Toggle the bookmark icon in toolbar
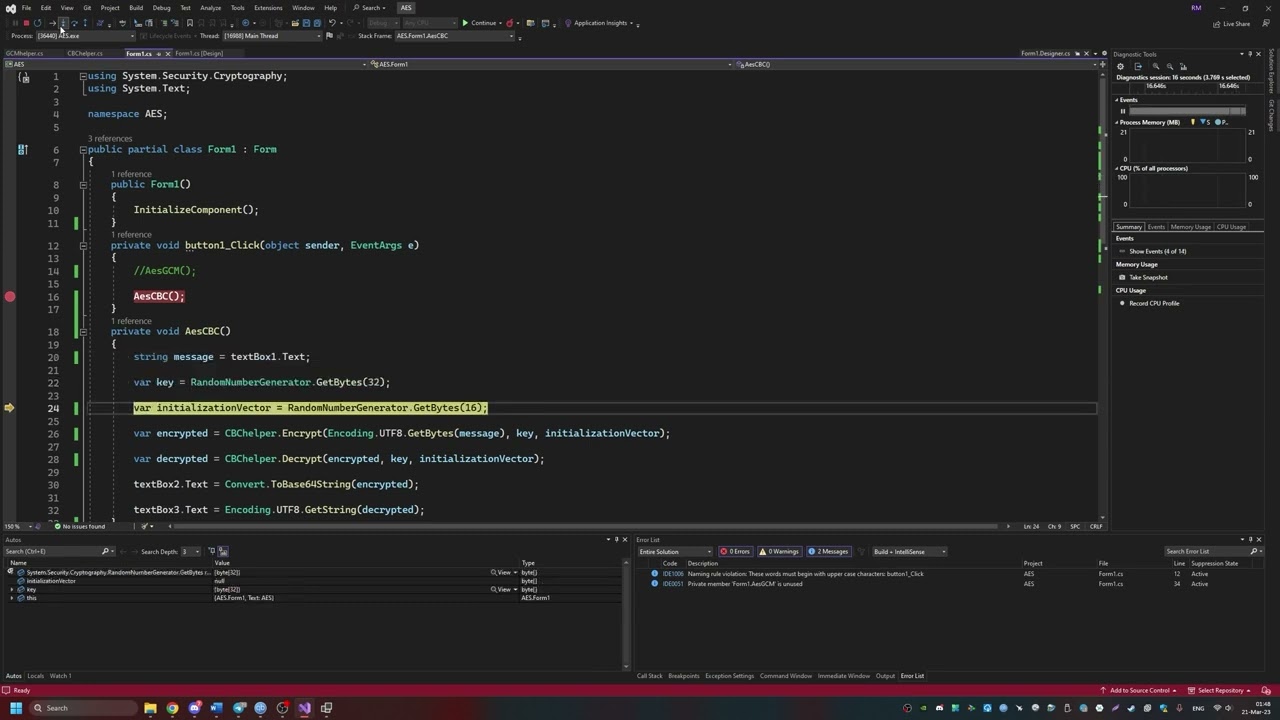This screenshot has height=720, width=1280. [x=190, y=23]
